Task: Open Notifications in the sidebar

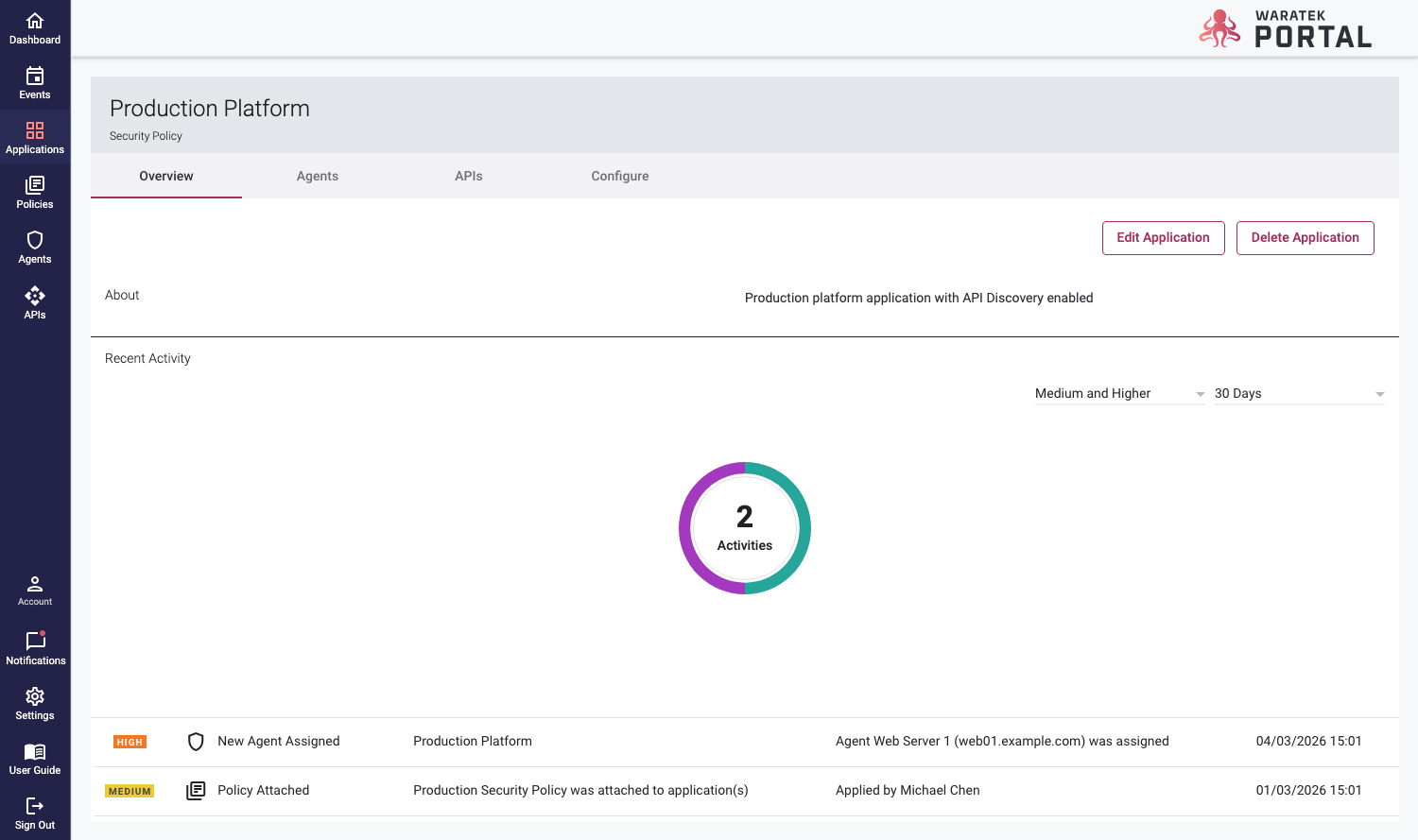Action: click(35, 648)
